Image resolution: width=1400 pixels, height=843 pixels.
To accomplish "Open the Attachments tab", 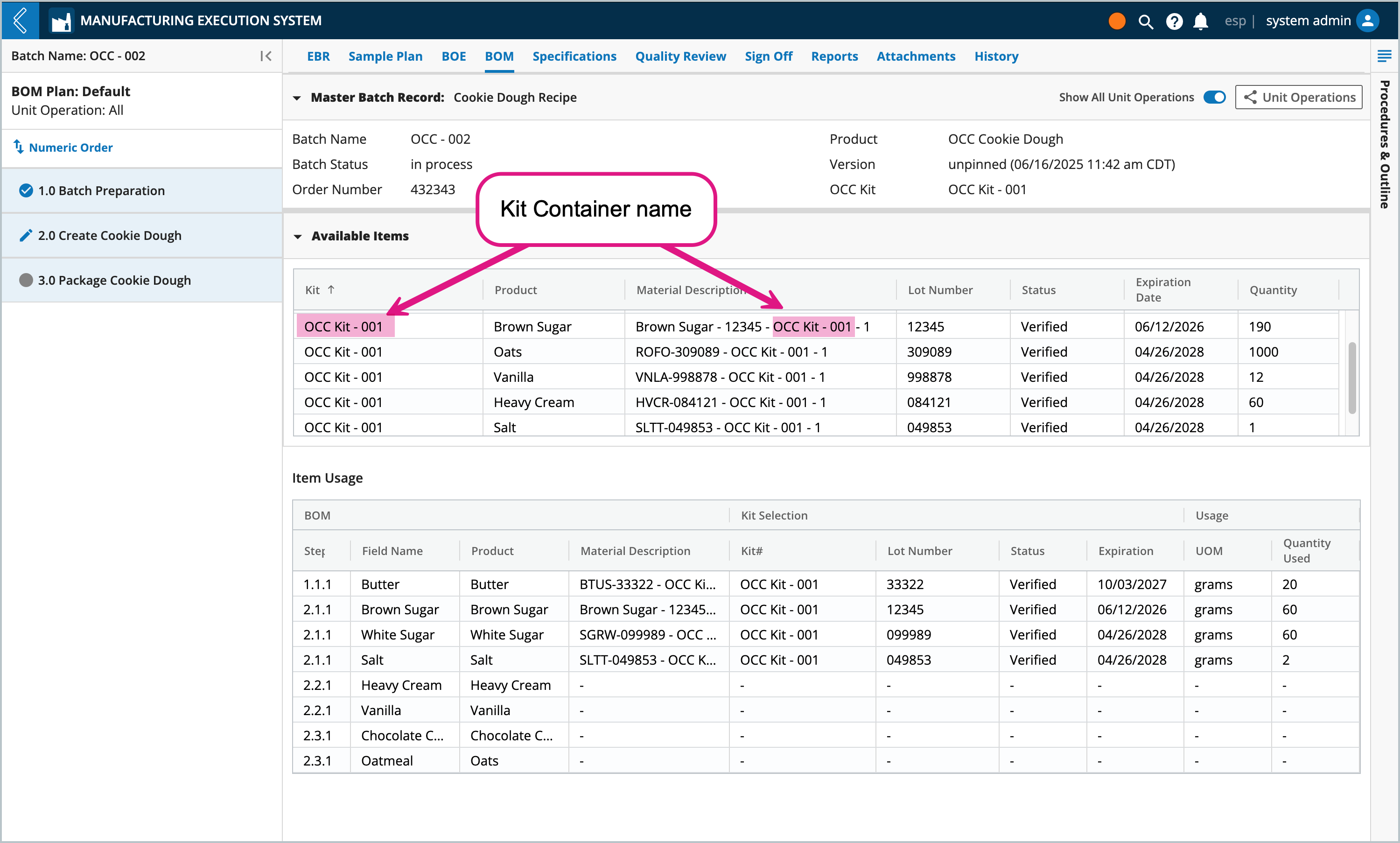I will click(916, 56).
